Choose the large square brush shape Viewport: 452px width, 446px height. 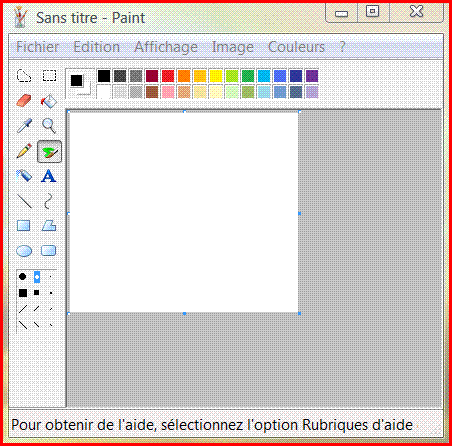coord(23,293)
